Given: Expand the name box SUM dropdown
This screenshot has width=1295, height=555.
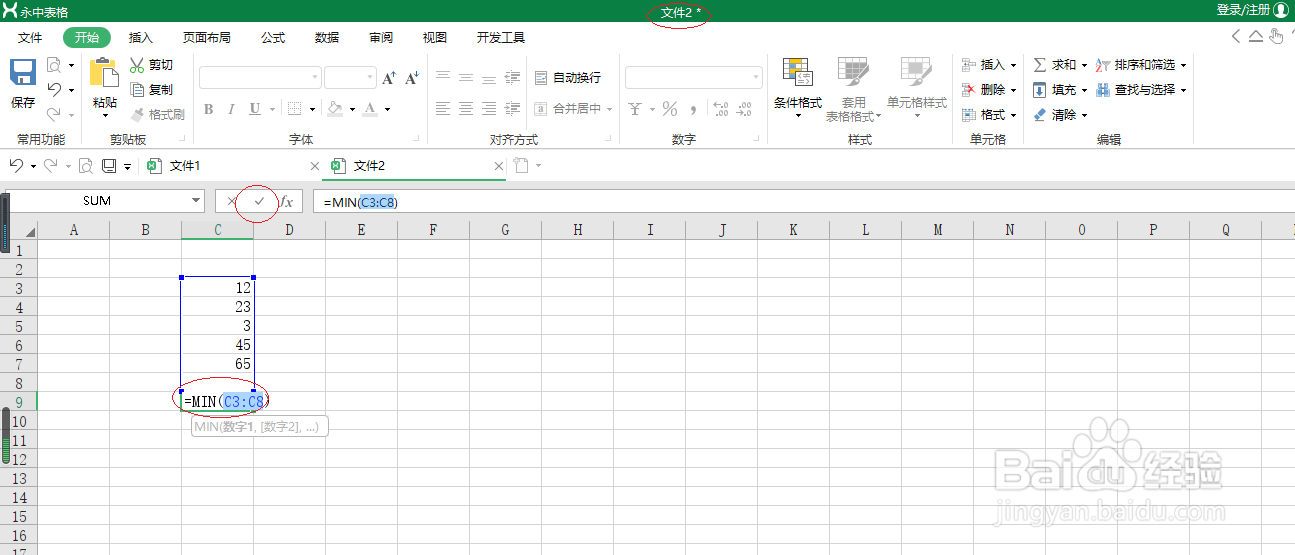Looking at the screenshot, I should tap(195, 201).
